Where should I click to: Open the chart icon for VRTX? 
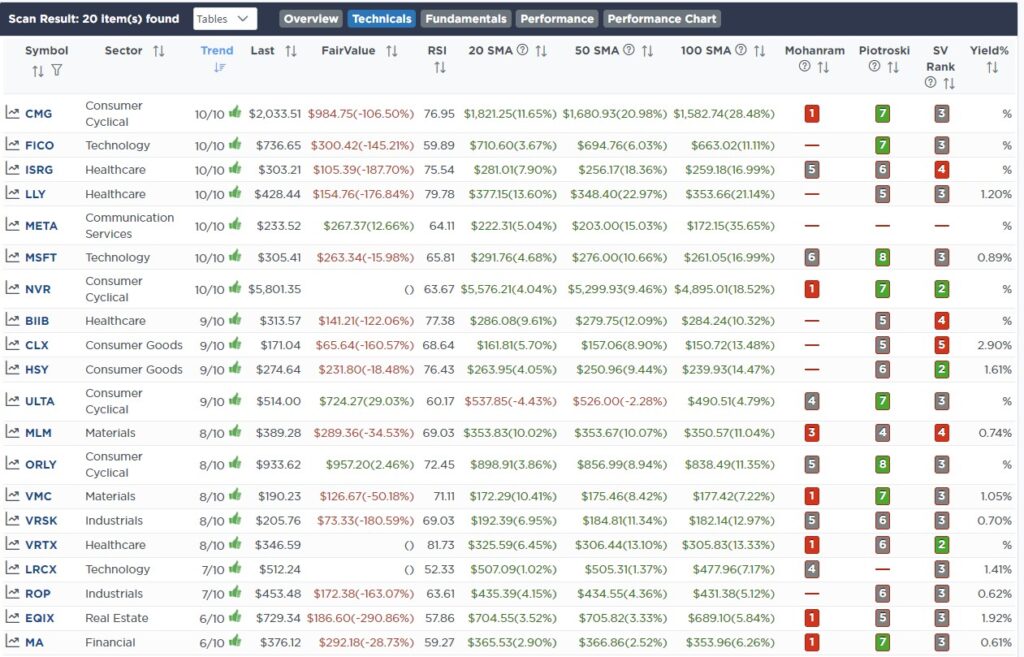12,543
